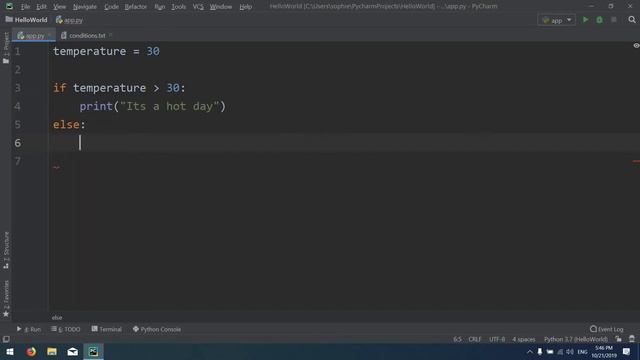Image resolution: width=640 pixels, height=360 pixels.
Task: Click the red error stripe mark on scrollbar
Action: (636, 161)
